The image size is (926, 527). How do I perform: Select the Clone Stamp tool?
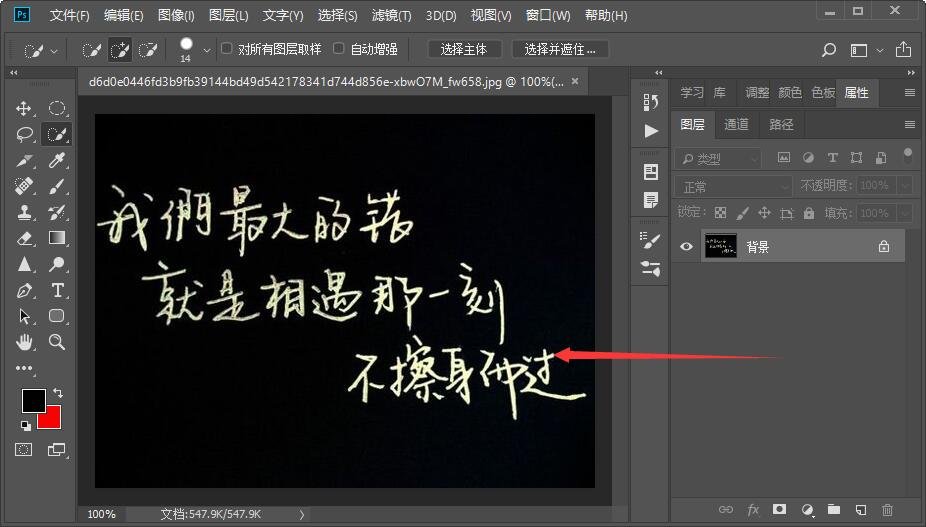click(24, 212)
